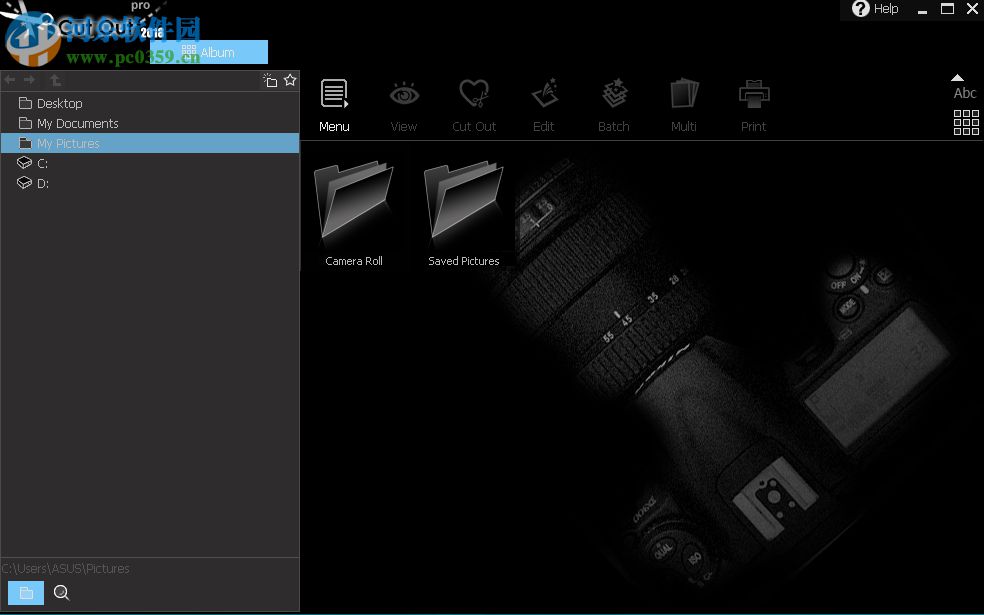Open the Batch processing tool
This screenshot has height=615, width=984.
614,105
